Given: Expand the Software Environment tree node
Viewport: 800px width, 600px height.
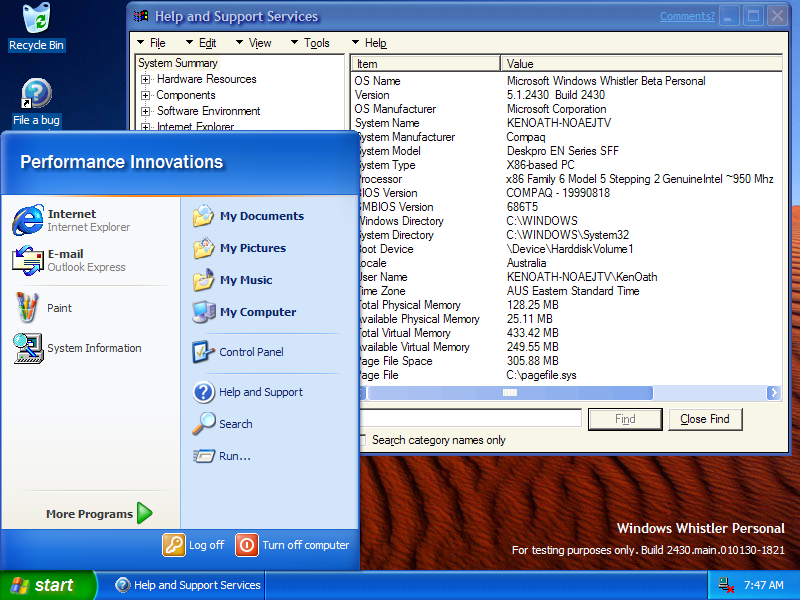Looking at the screenshot, I should [146, 112].
